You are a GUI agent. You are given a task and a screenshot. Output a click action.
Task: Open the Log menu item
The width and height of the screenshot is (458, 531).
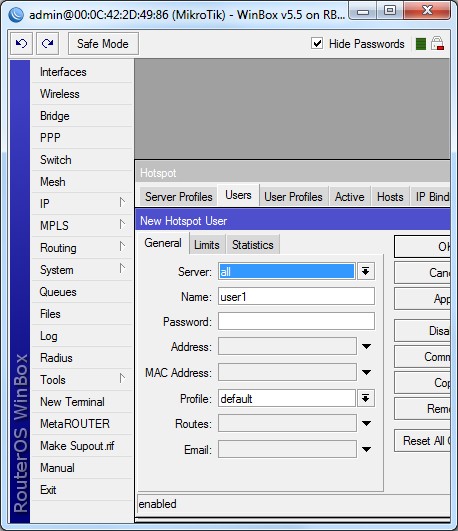click(x=82, y=336)
